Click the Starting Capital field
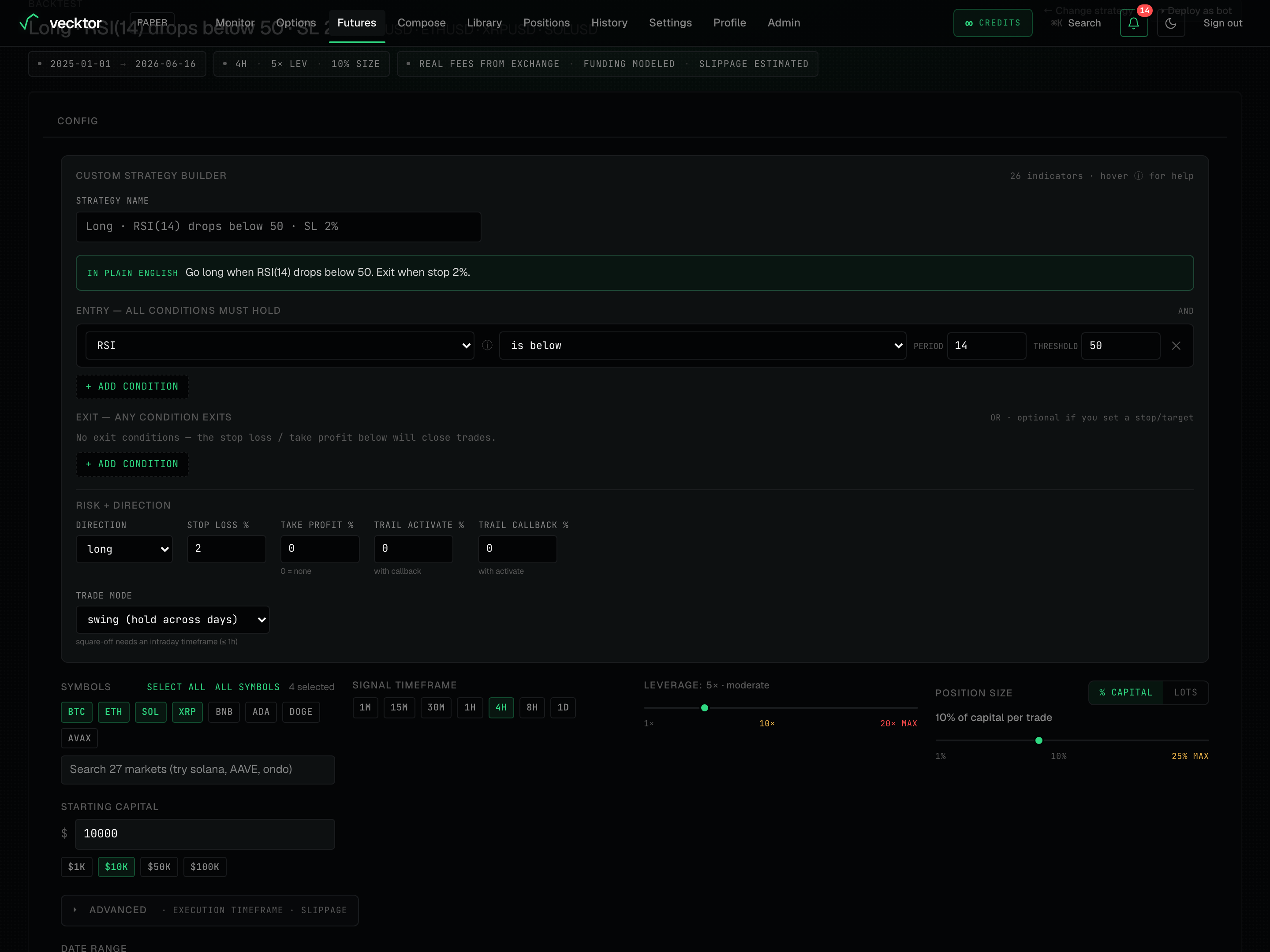The width and height of the screenshot is (1270, 952). click(205, 834)
